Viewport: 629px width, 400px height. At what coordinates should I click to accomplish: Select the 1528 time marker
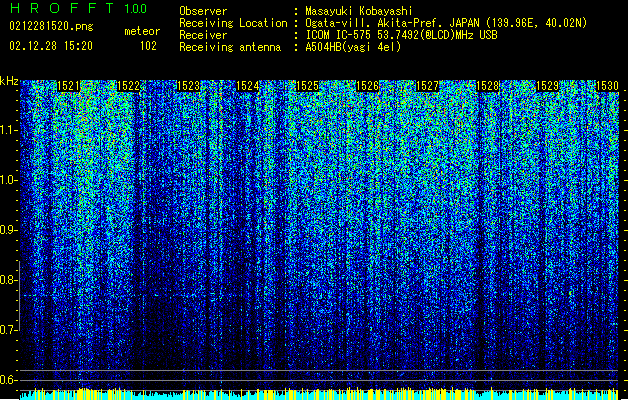coord(487,86)
